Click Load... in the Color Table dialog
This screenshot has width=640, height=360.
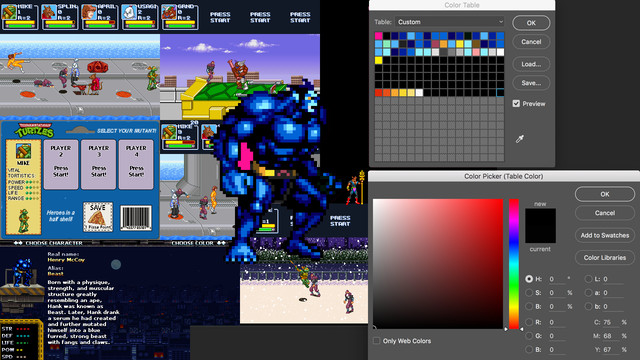[531, 64]
